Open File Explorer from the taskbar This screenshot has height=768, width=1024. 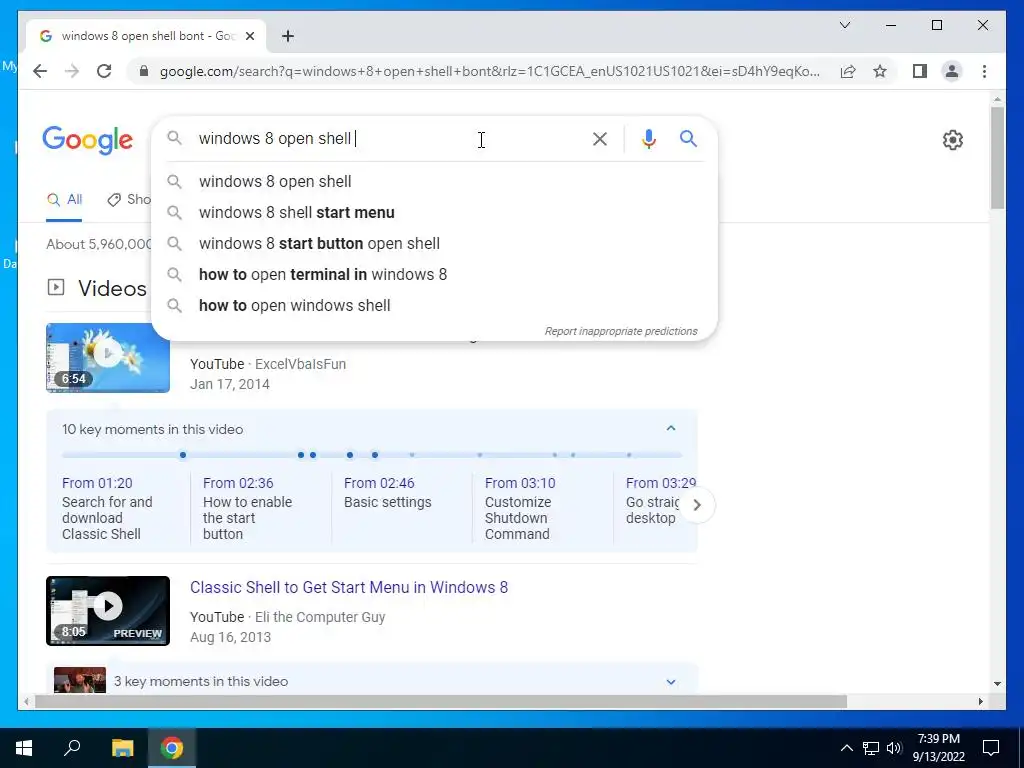click(122, 748)
